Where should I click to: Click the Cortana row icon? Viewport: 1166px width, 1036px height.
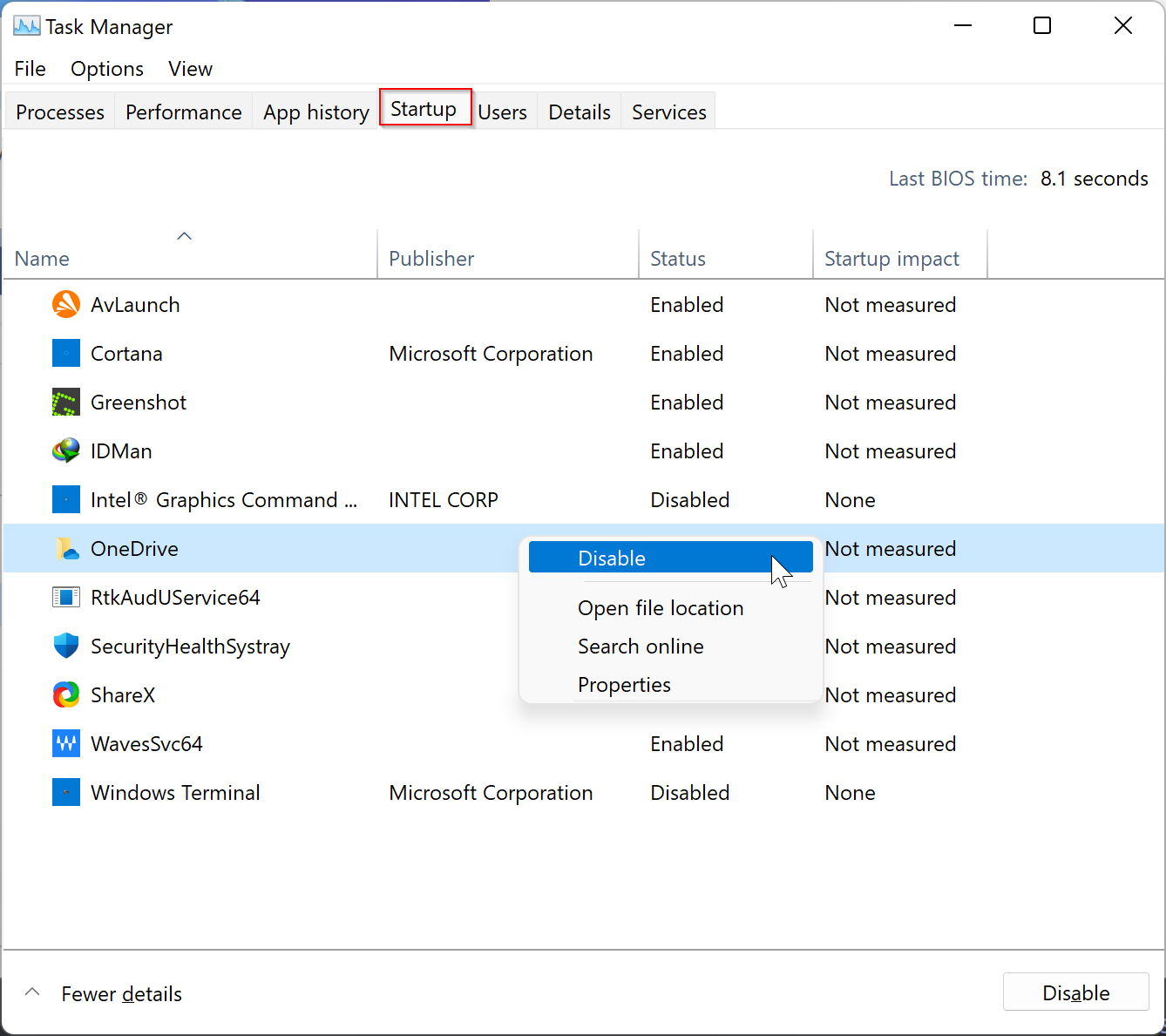coord(66,353)
